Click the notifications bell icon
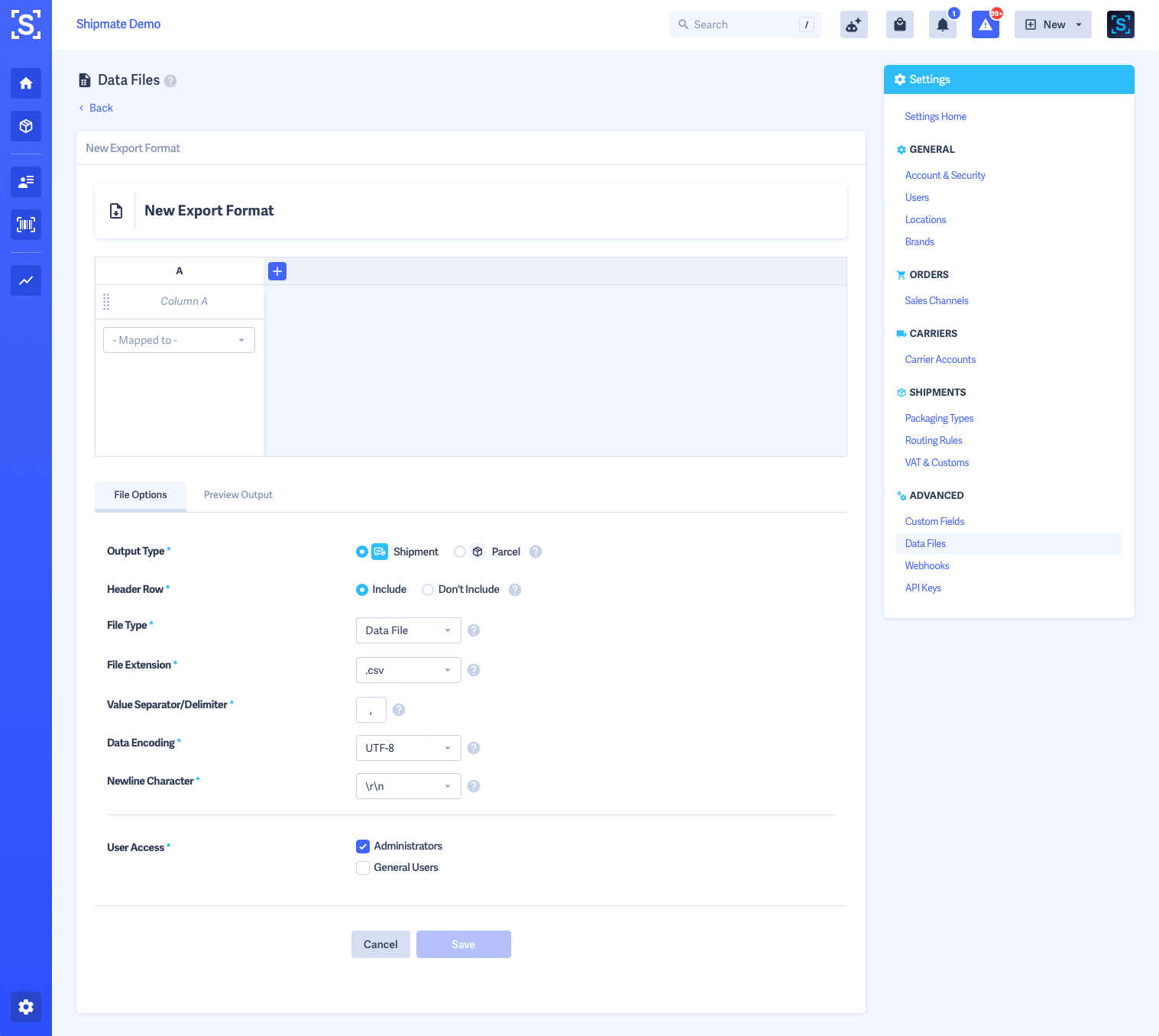The height and width of the screenshot is (1036, 1159). pos(943,24)
